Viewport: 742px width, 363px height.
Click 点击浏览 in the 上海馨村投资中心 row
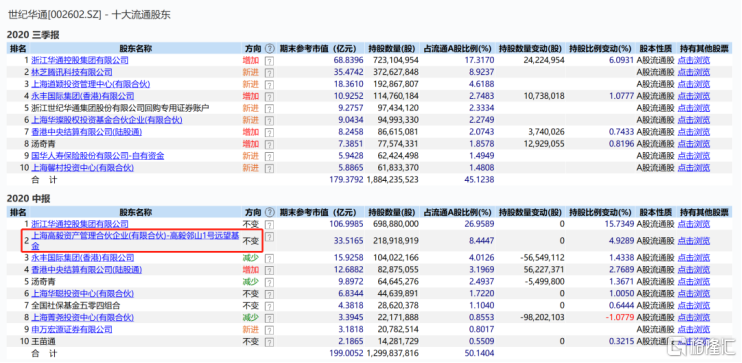tap(694, 167)
